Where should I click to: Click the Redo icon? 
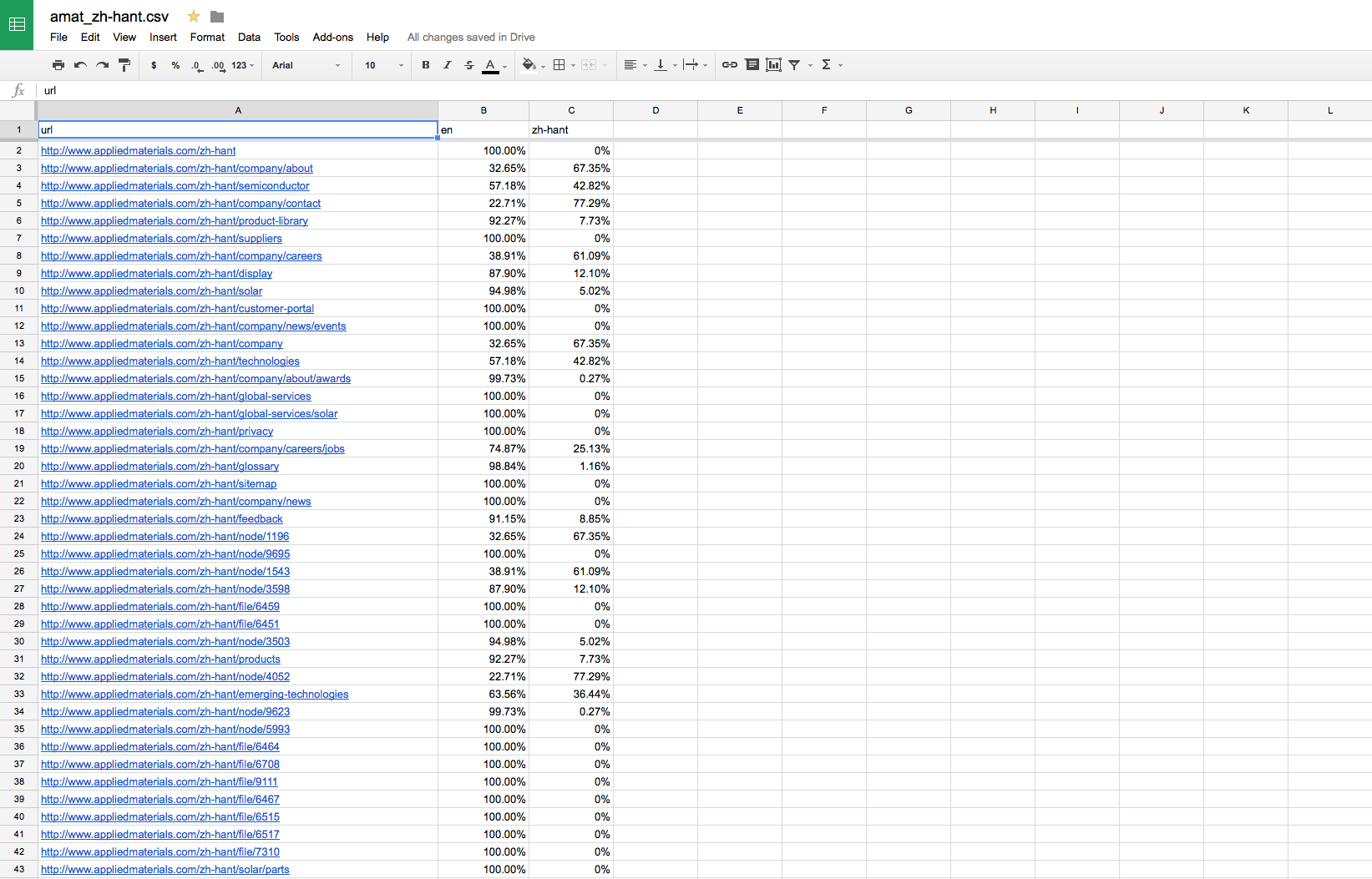[x=102, y=65]
